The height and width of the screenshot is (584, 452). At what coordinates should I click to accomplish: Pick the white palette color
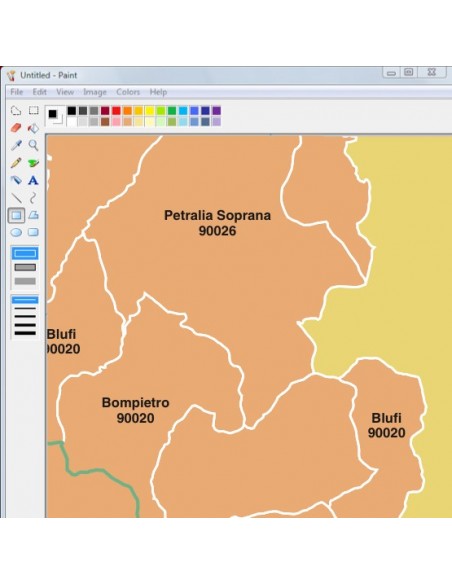[71, 121]
